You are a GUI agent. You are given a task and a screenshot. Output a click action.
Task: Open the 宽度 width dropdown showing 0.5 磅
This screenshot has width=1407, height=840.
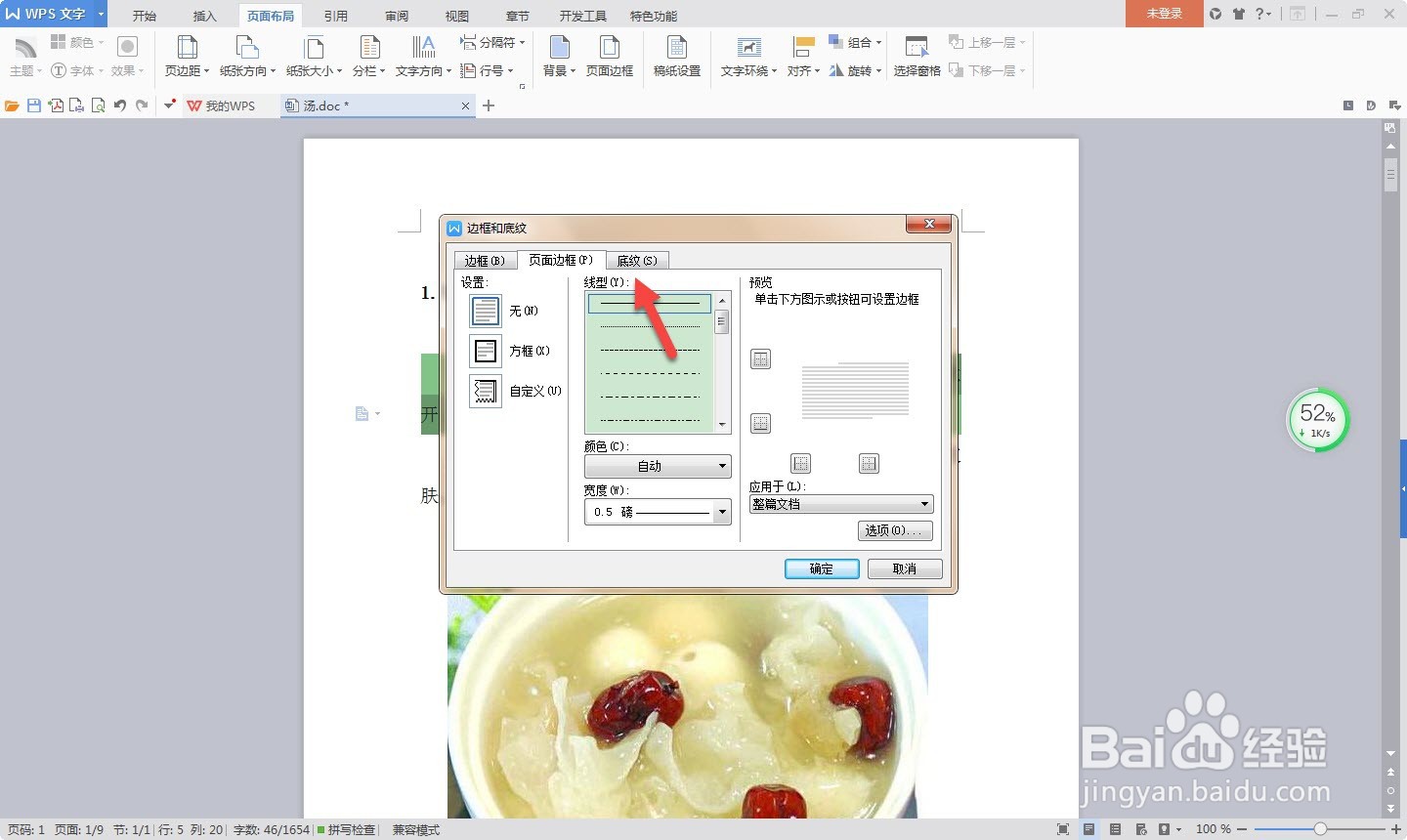658,512
